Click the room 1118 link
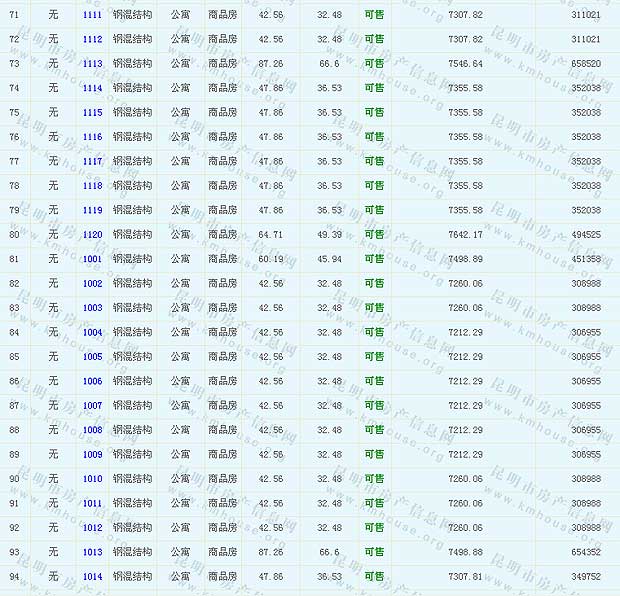 tap(92, 186)
